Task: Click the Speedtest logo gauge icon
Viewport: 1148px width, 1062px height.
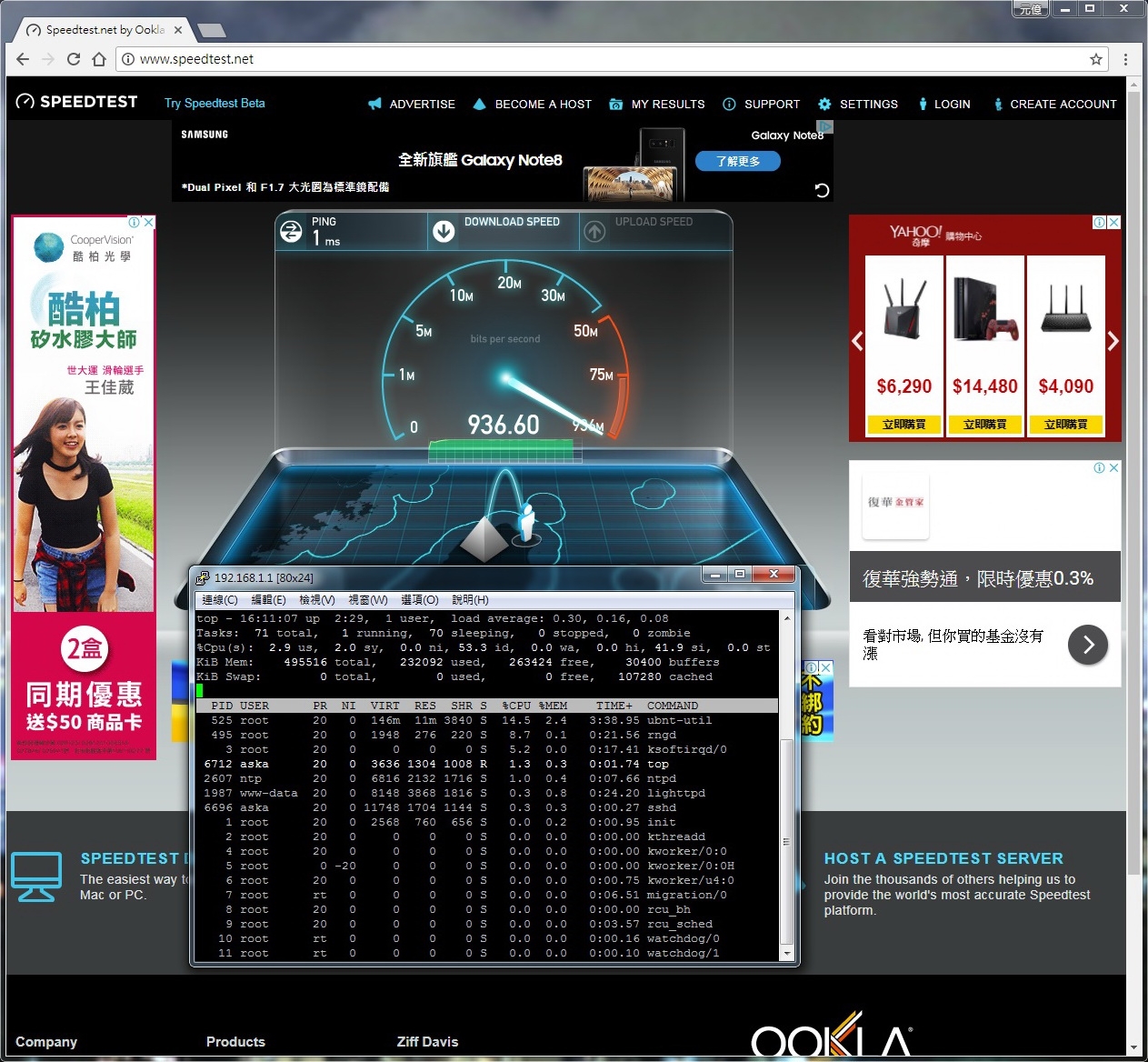Action: click(25, 102)
